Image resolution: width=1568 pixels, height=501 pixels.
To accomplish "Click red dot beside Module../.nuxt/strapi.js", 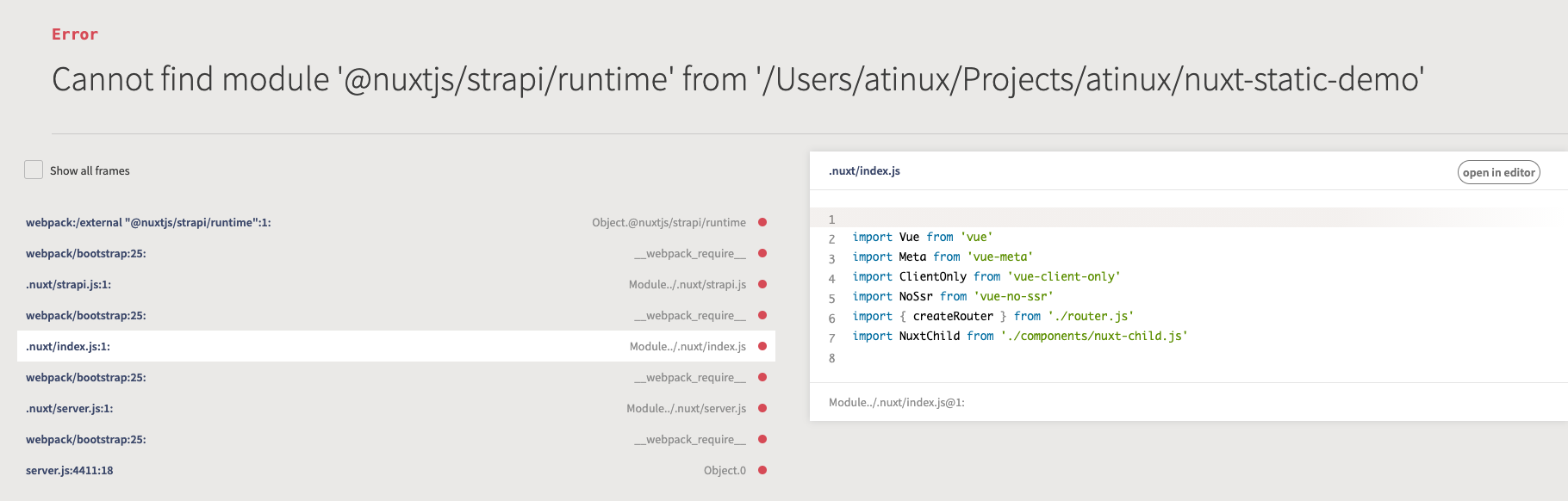I will (762, 284).
